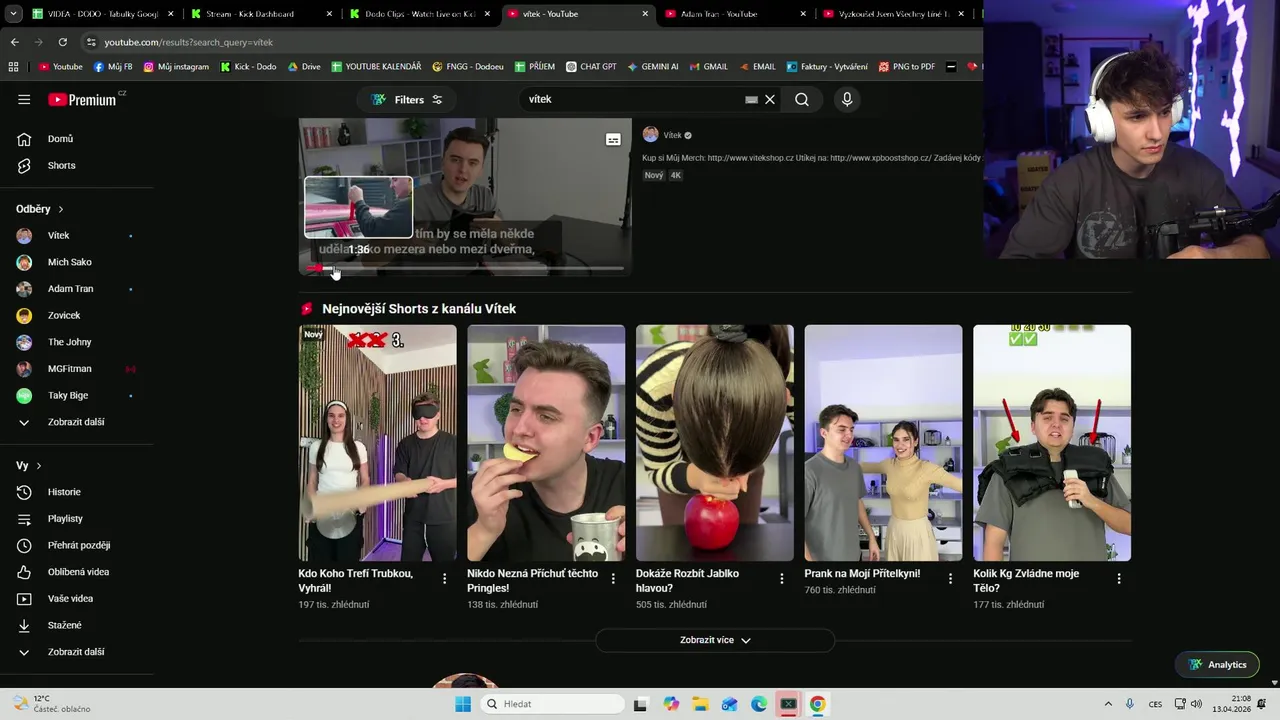Start voice search with the microphone icon

pyautogui.click(x=847, y=99)
